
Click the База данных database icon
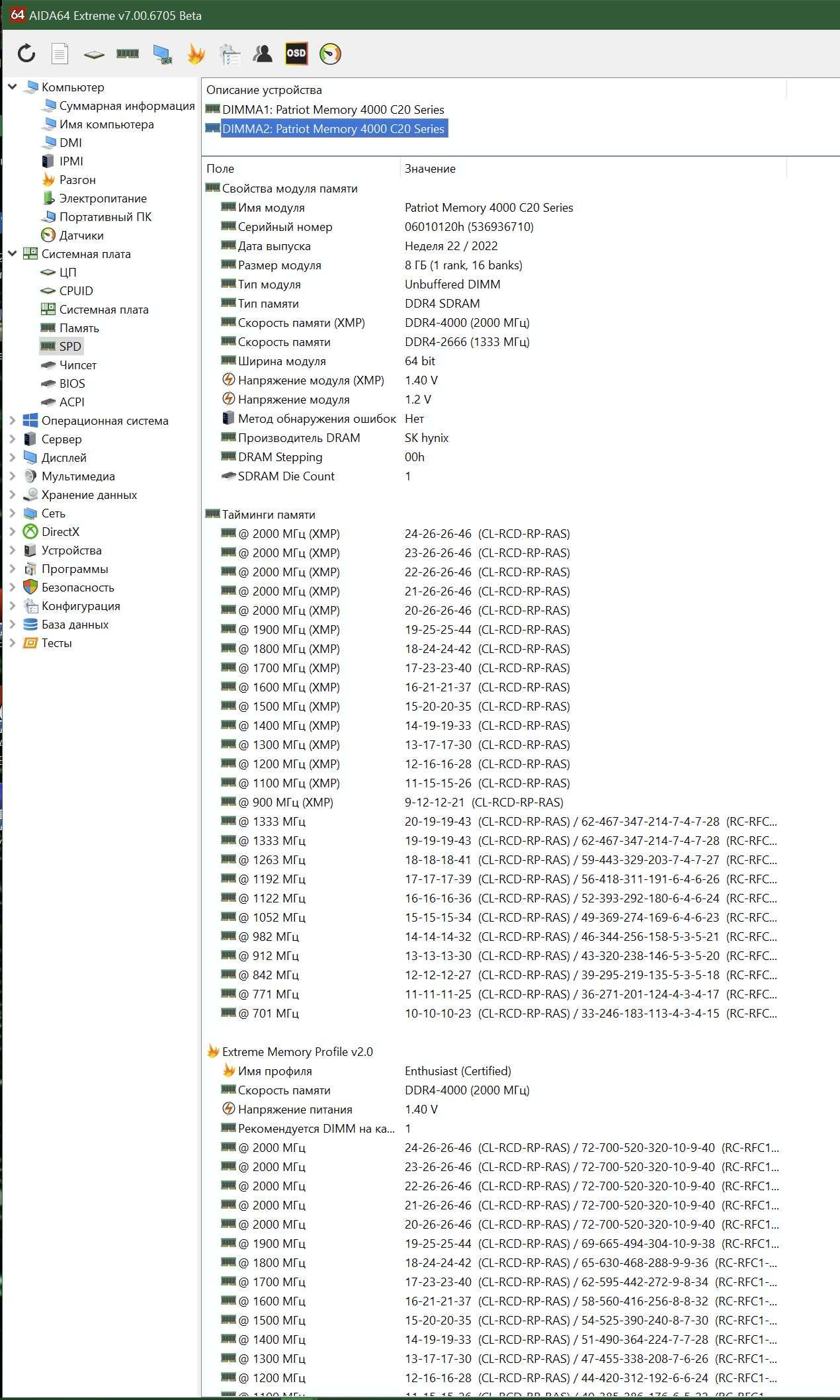point(30,625)
